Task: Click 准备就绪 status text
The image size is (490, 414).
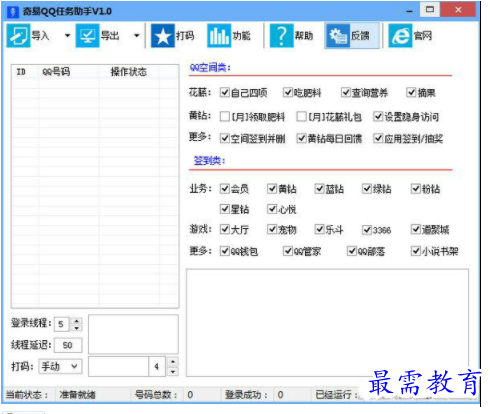Action: 77,395
